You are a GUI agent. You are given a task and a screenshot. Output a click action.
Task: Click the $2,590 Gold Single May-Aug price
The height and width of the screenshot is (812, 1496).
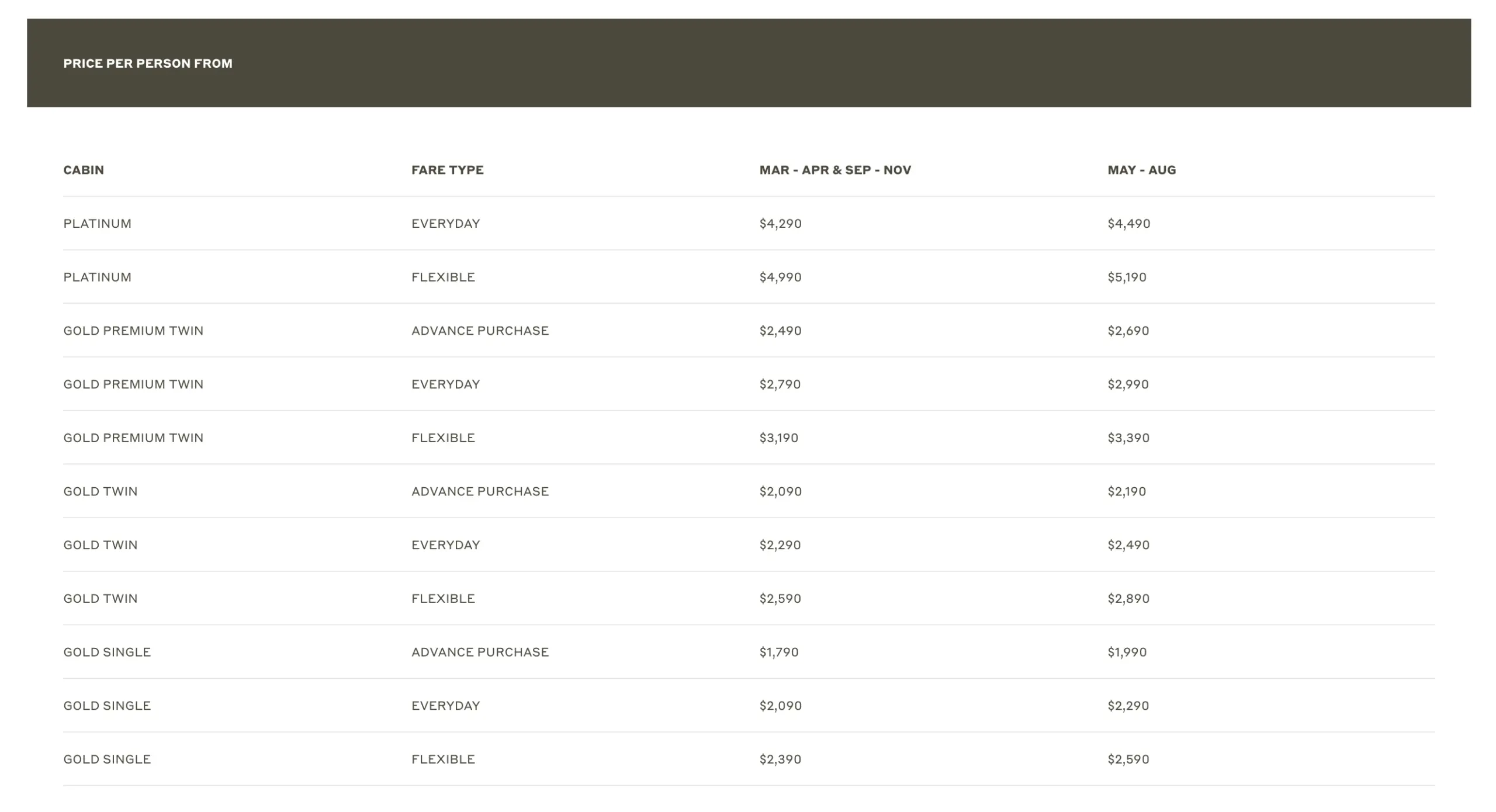(x=1127, y=759)
